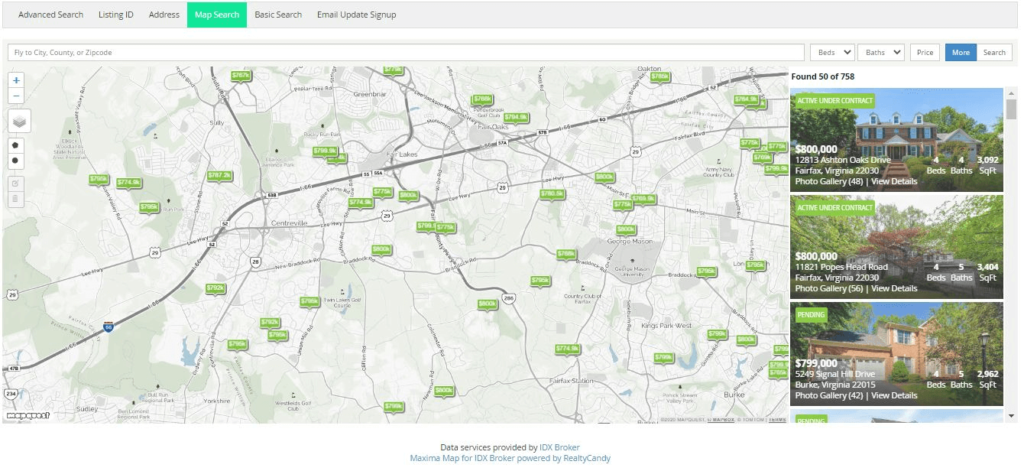The height and width of the screenshot is (471, 1024).
Task: Zoom out on the map
Action: [x=16, y=96]
